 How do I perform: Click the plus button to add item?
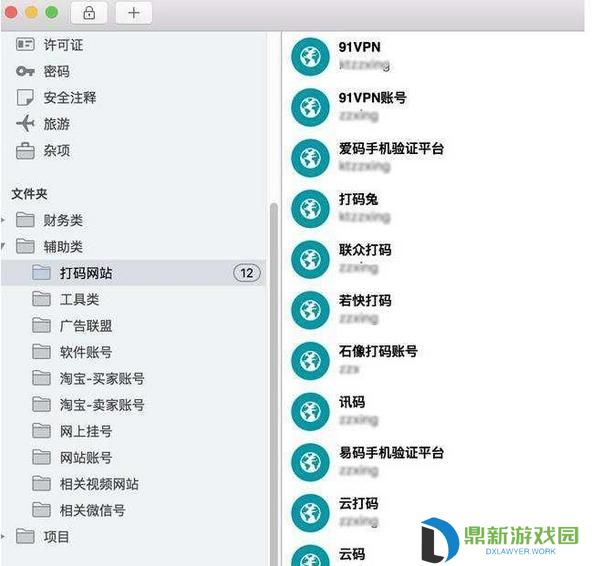(134, 13)
